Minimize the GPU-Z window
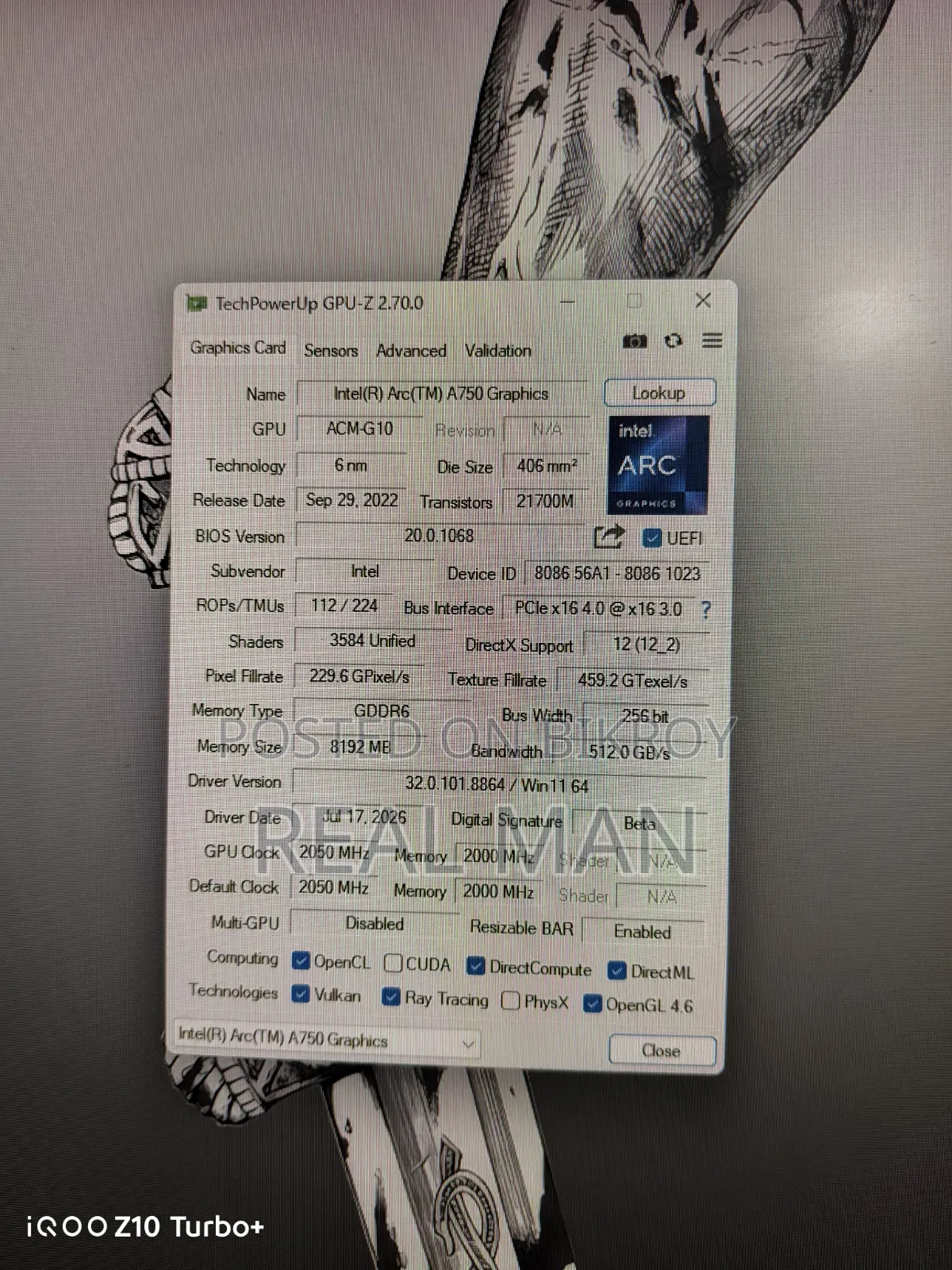952x1270 pixels. [567, 302]
